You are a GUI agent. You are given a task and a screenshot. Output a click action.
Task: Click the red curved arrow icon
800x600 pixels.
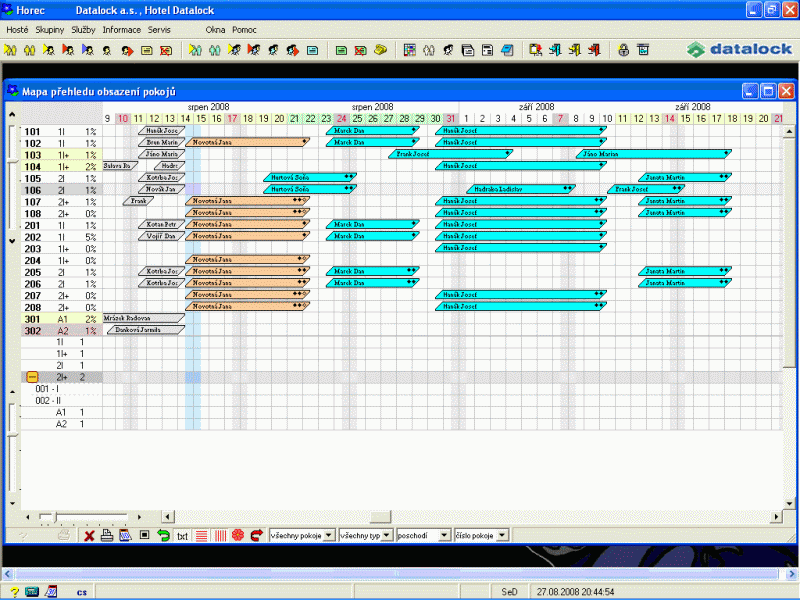coord(256,536)
